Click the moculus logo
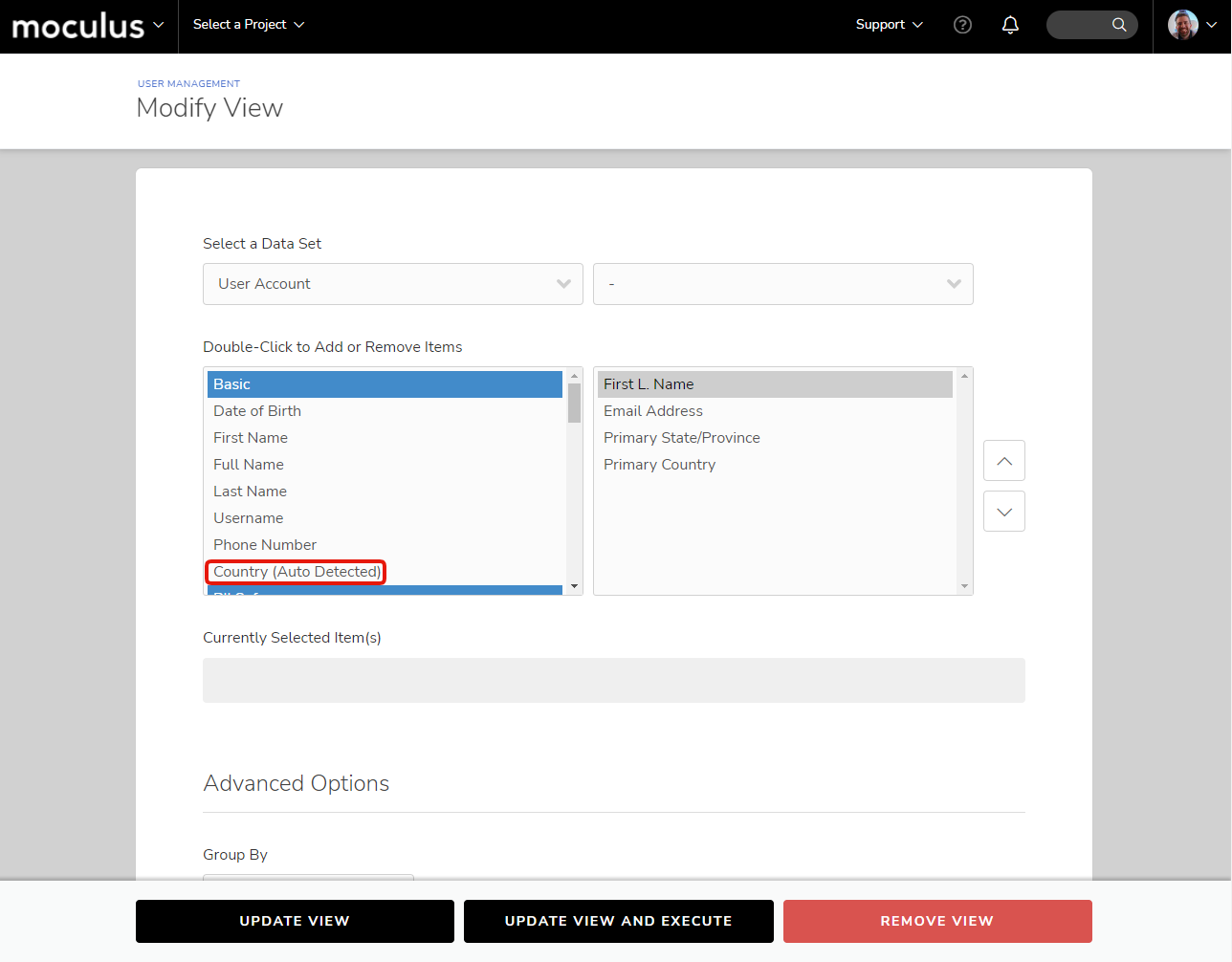 click(78, 26)
